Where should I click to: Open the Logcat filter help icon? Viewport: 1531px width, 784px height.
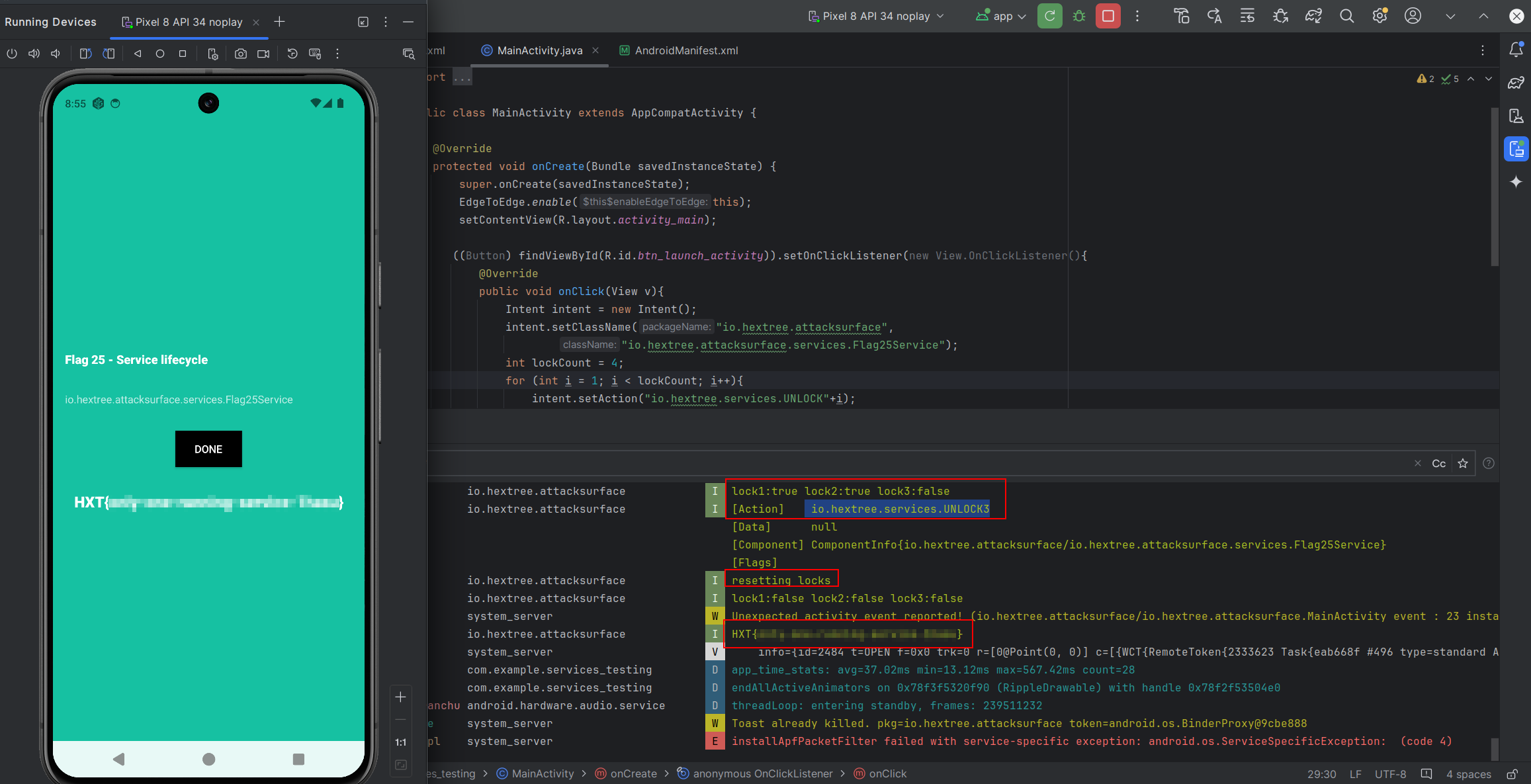[1489, 463]
